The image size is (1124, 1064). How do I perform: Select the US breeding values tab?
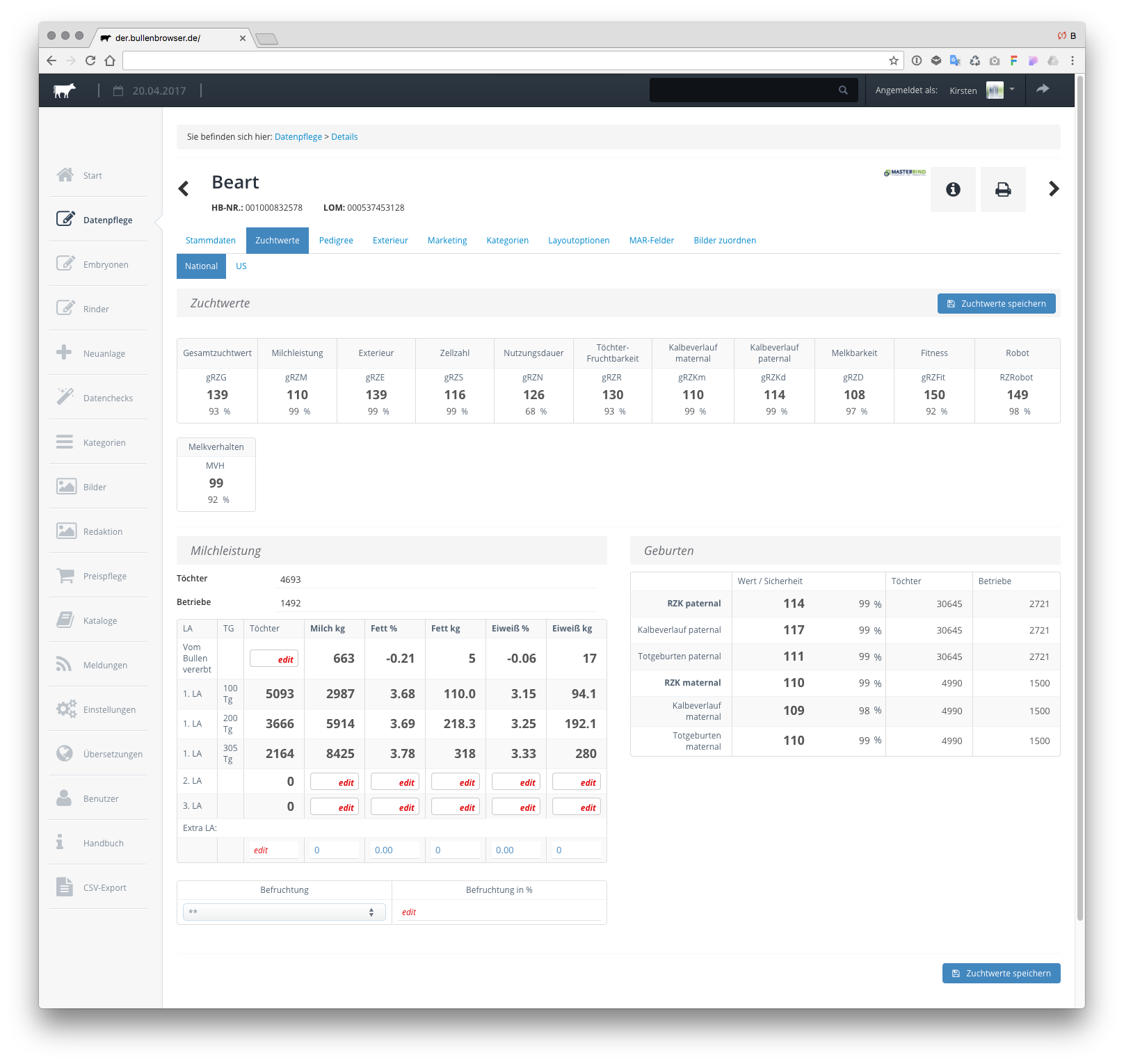pos(241,266)
